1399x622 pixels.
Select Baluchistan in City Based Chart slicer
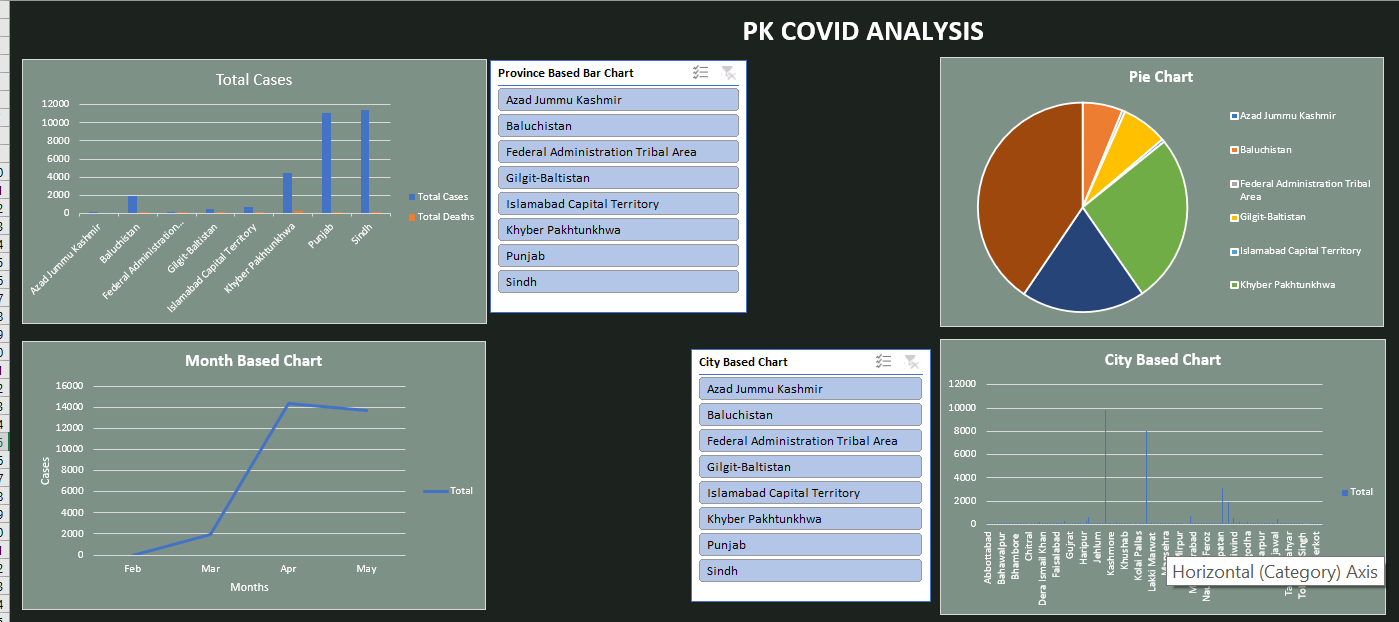810,415
